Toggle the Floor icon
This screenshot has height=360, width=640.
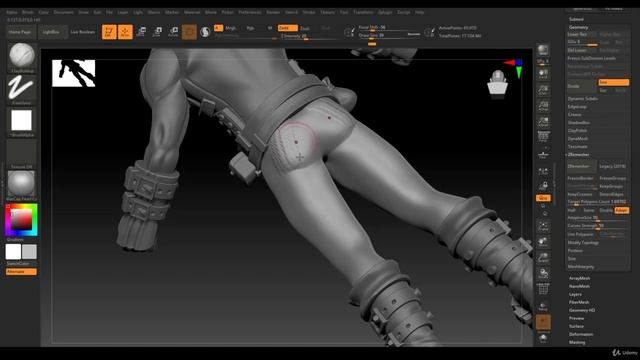tap(543, 154)
